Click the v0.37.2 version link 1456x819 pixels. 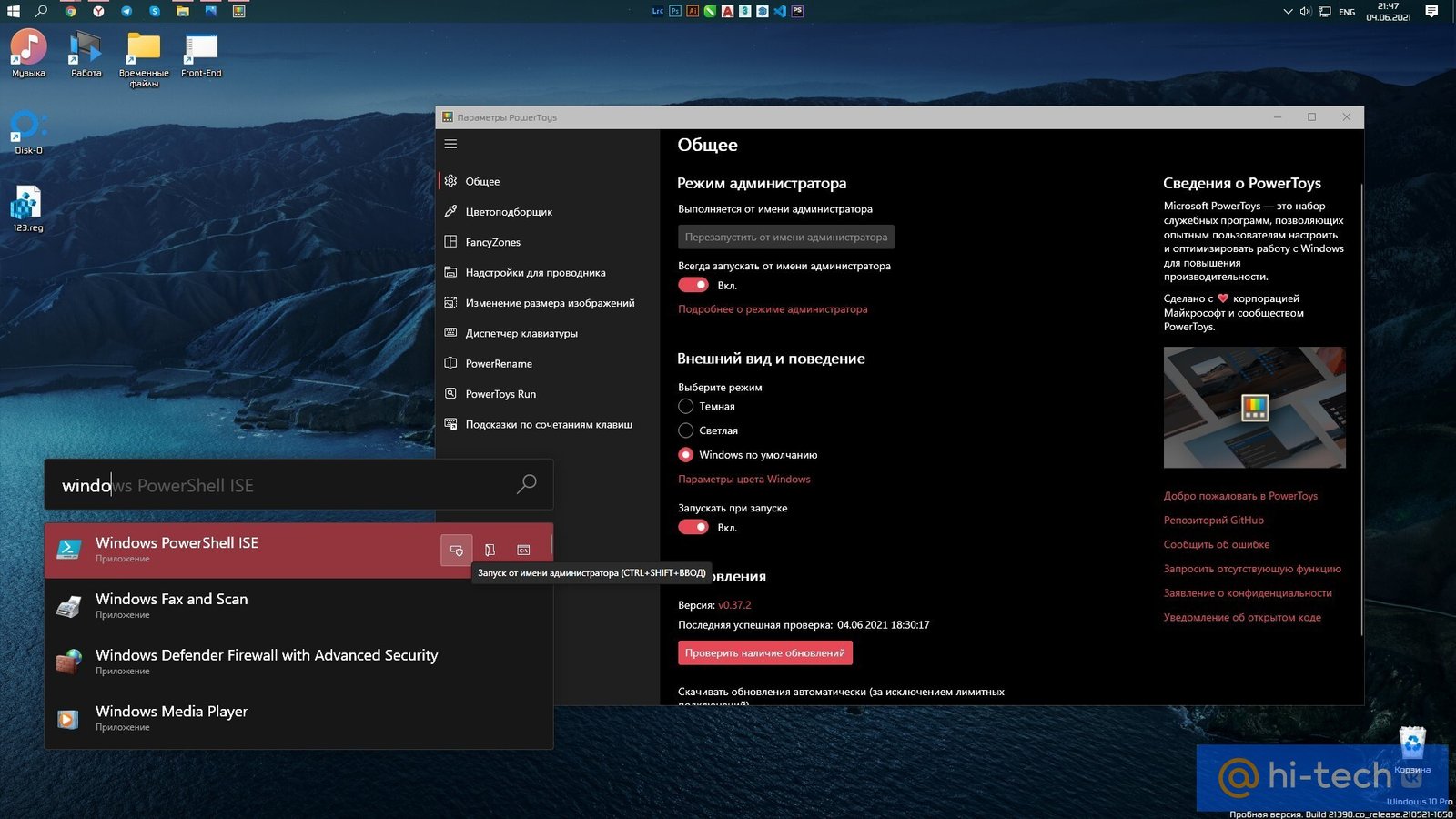click(x=734, y=605)
